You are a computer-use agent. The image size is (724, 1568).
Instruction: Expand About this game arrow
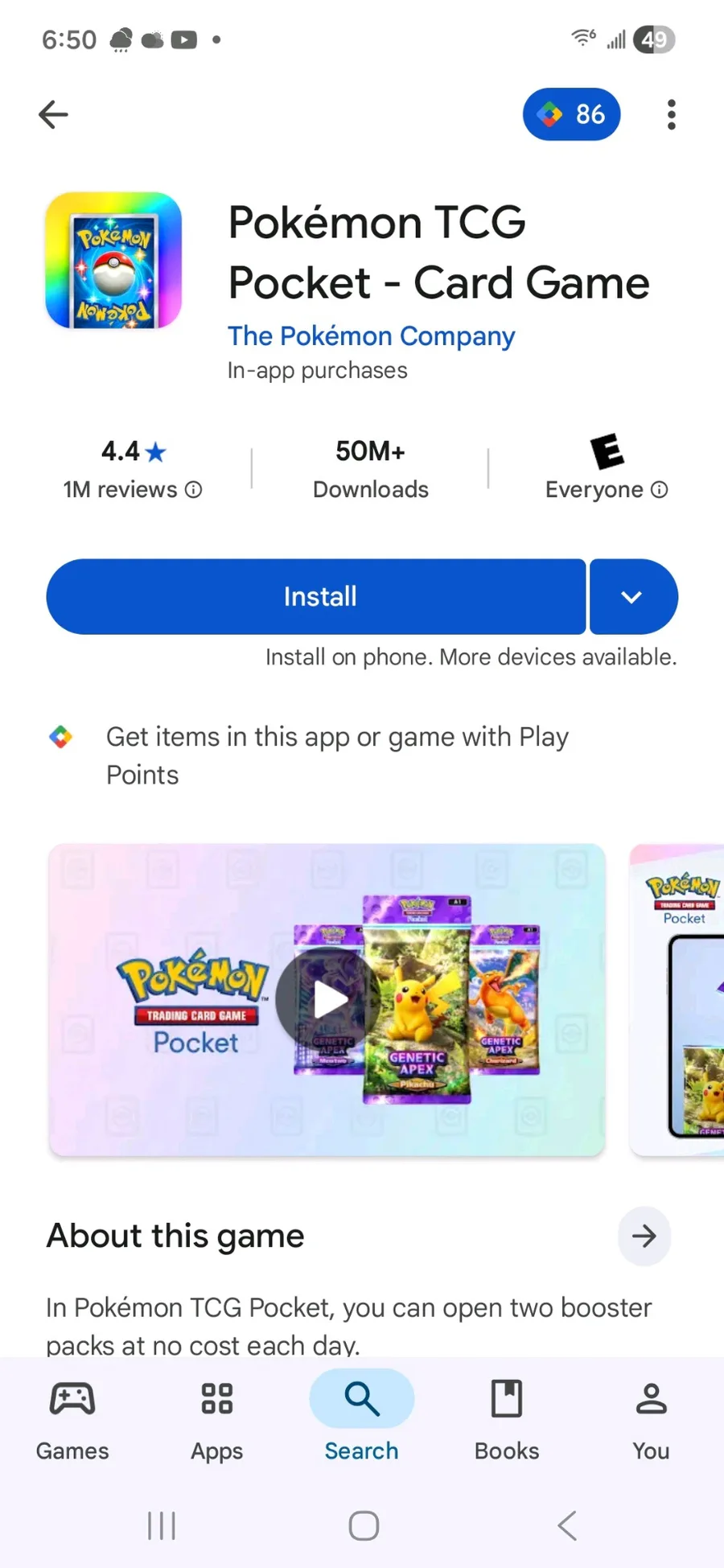[x=644, y=1236]
